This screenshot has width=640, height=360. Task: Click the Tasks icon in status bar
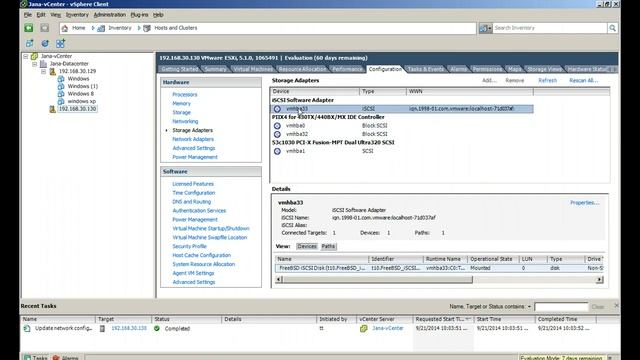point(27,358)
